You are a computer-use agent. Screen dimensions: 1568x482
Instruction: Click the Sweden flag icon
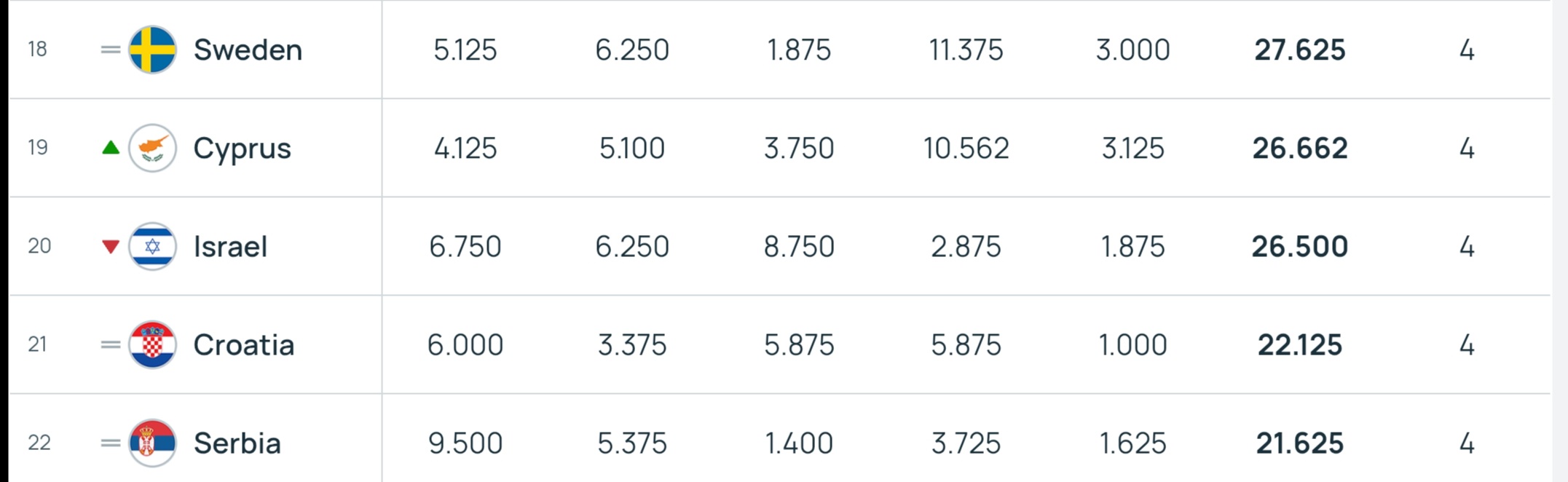point(152,50)
